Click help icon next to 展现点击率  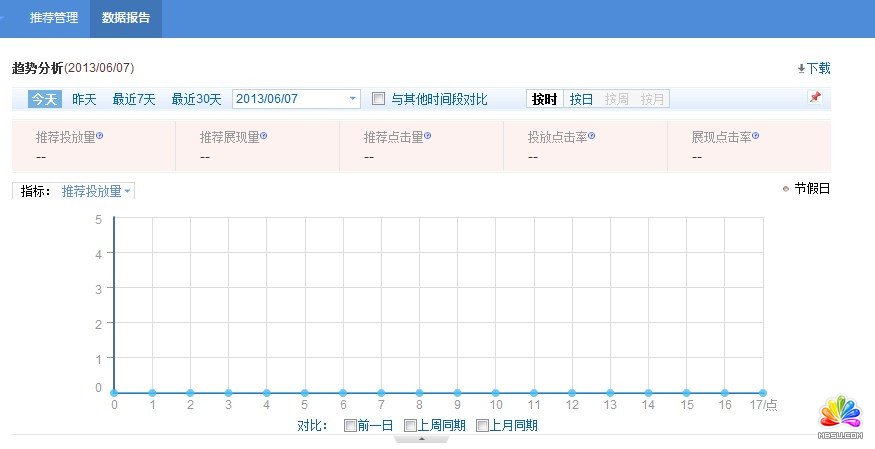point(754,135)
